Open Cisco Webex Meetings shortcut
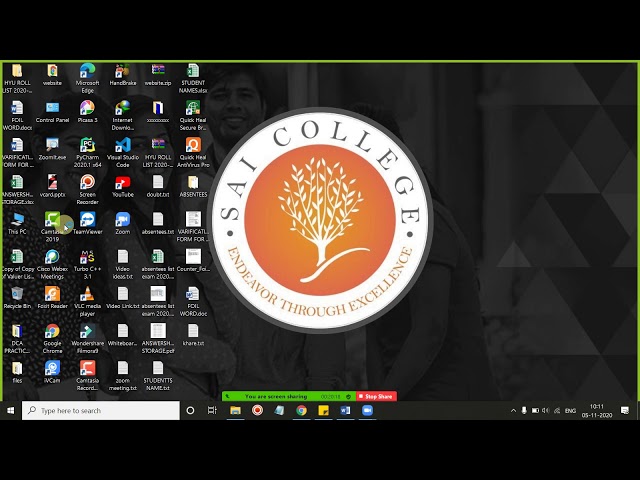 52,264
